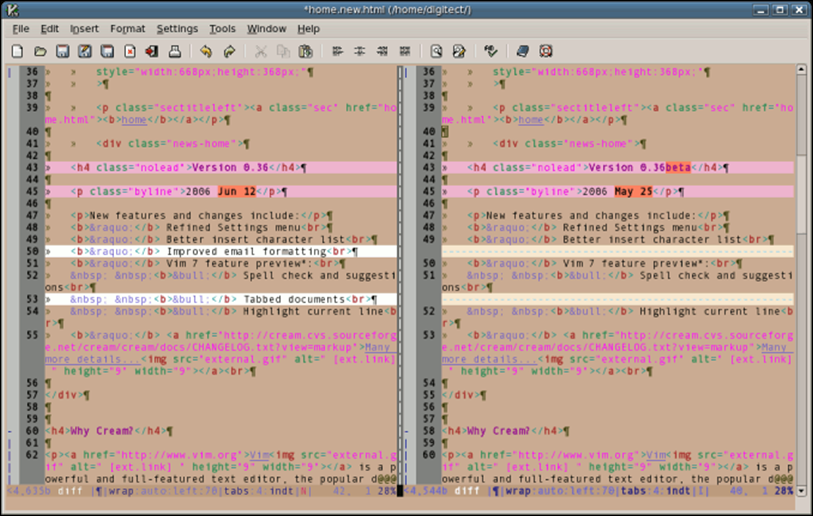Viewport: 813px width, 516px height.
Task: Click the Paste clipboard icon
Action: click(305, 51)
